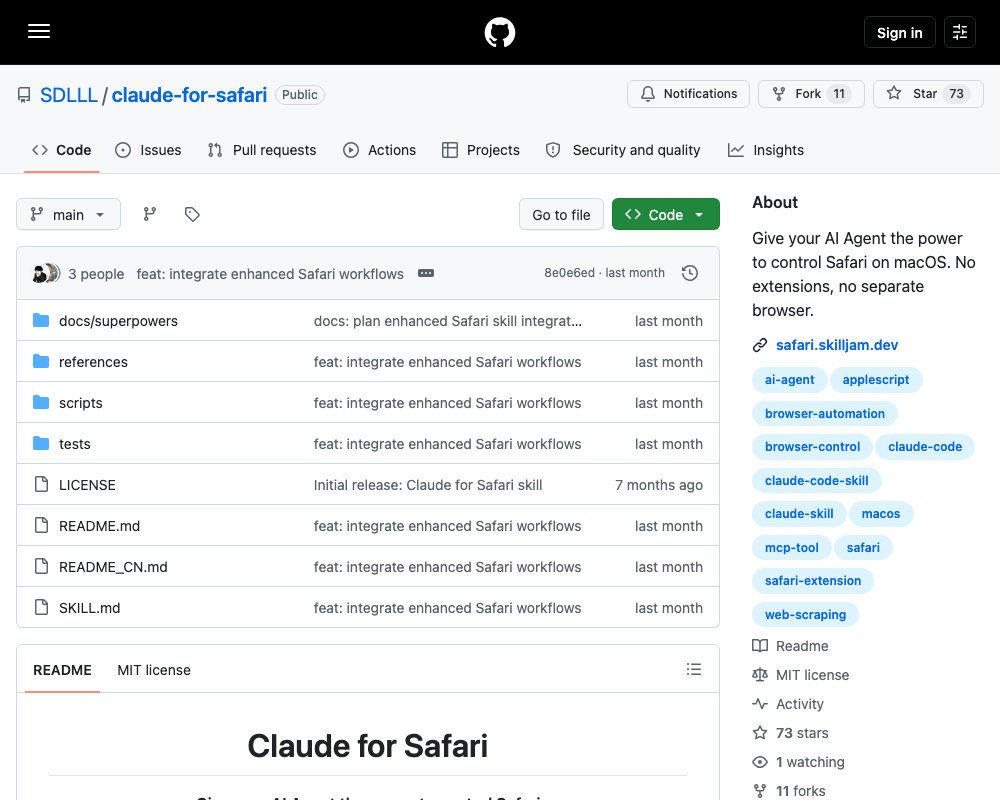Open 'Initial release: Claude for Safari skill' commit
Image resolution: width=1000 pixels, height=800 pixels.
coord(428,485)
